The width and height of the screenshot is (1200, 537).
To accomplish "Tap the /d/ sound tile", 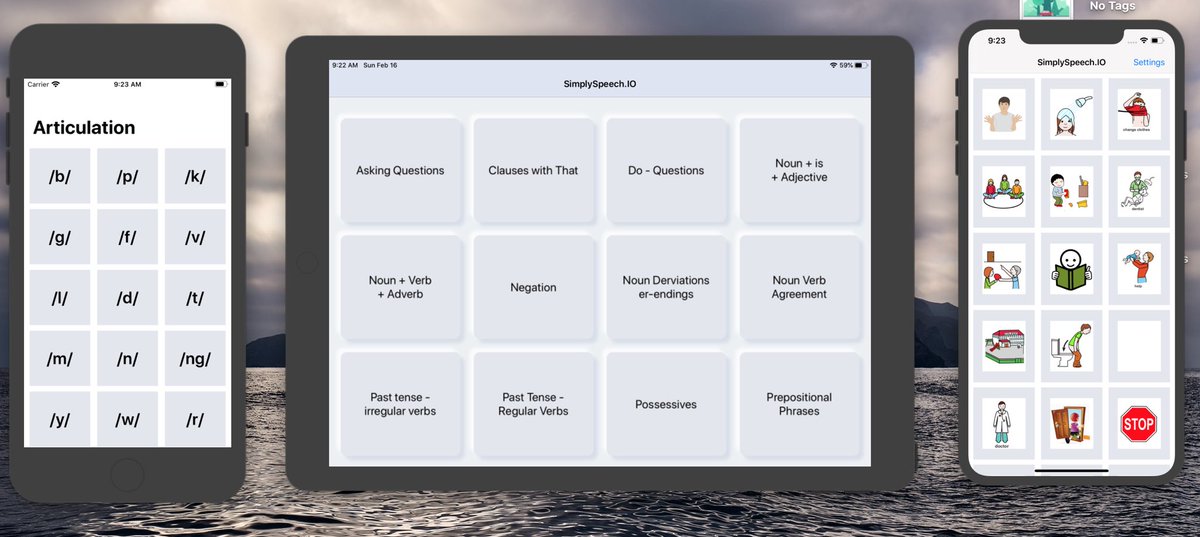I will point(127,298).
